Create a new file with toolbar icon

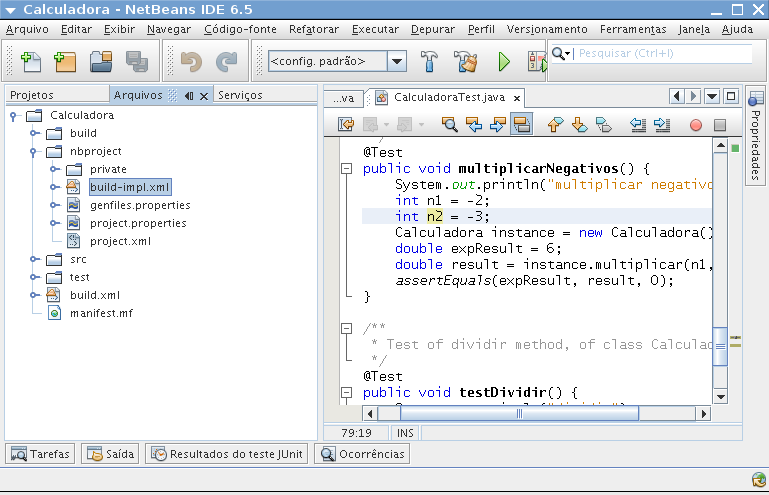[31, 62]
